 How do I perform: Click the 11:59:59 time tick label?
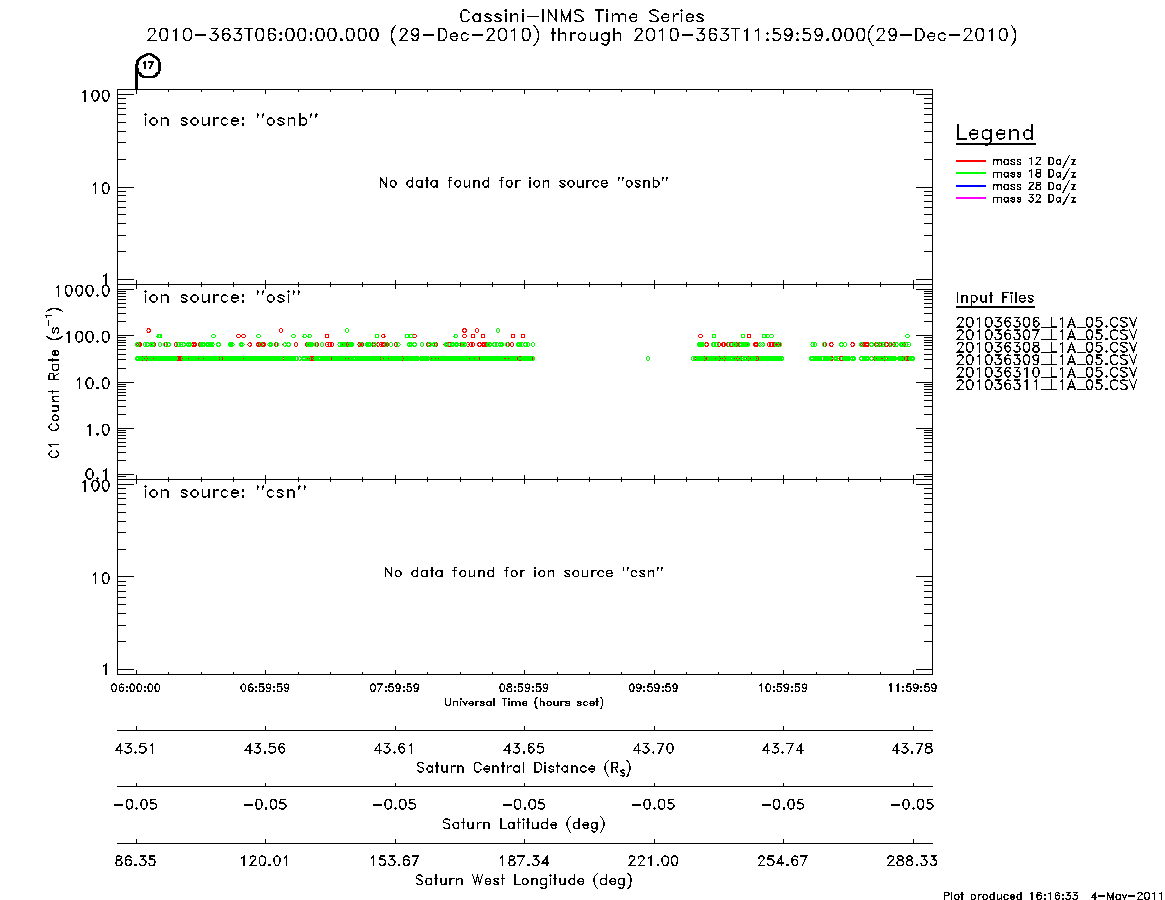[x=912, y=688]
